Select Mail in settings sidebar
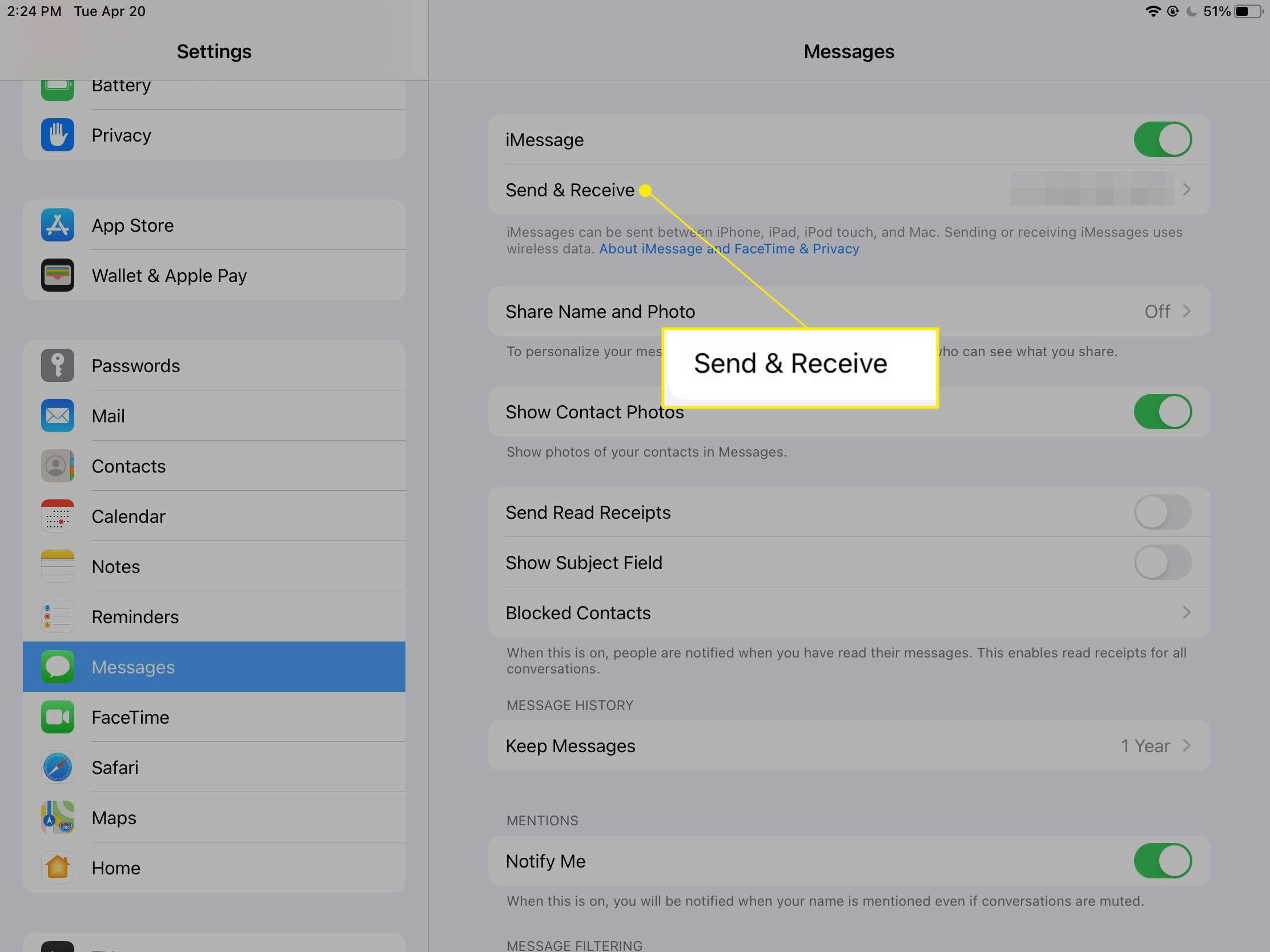This screenshot has height=952, width=1270. (214, 416)
